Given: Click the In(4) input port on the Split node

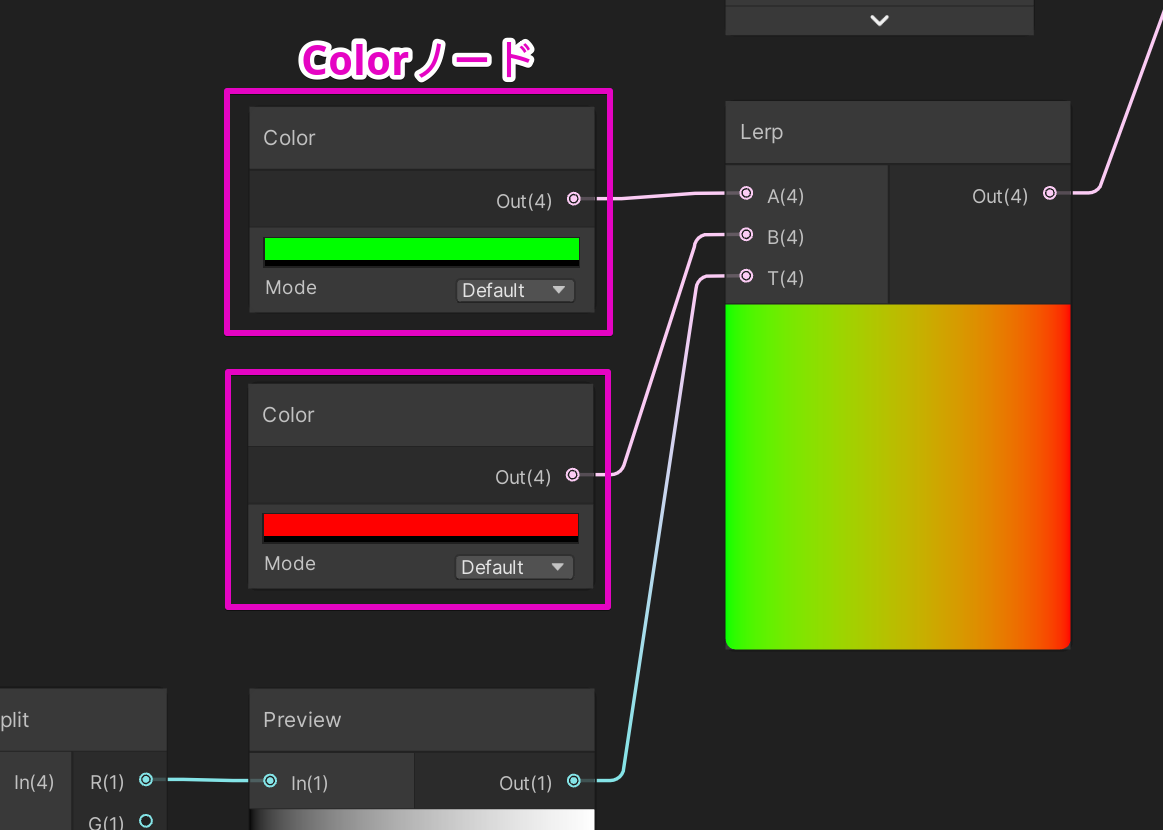Looking at the screenshot, I should tap(33, 779).
